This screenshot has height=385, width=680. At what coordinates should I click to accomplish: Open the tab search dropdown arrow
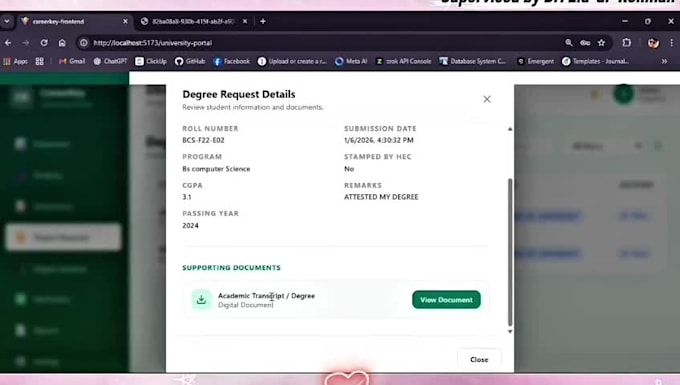pos(7,21)
